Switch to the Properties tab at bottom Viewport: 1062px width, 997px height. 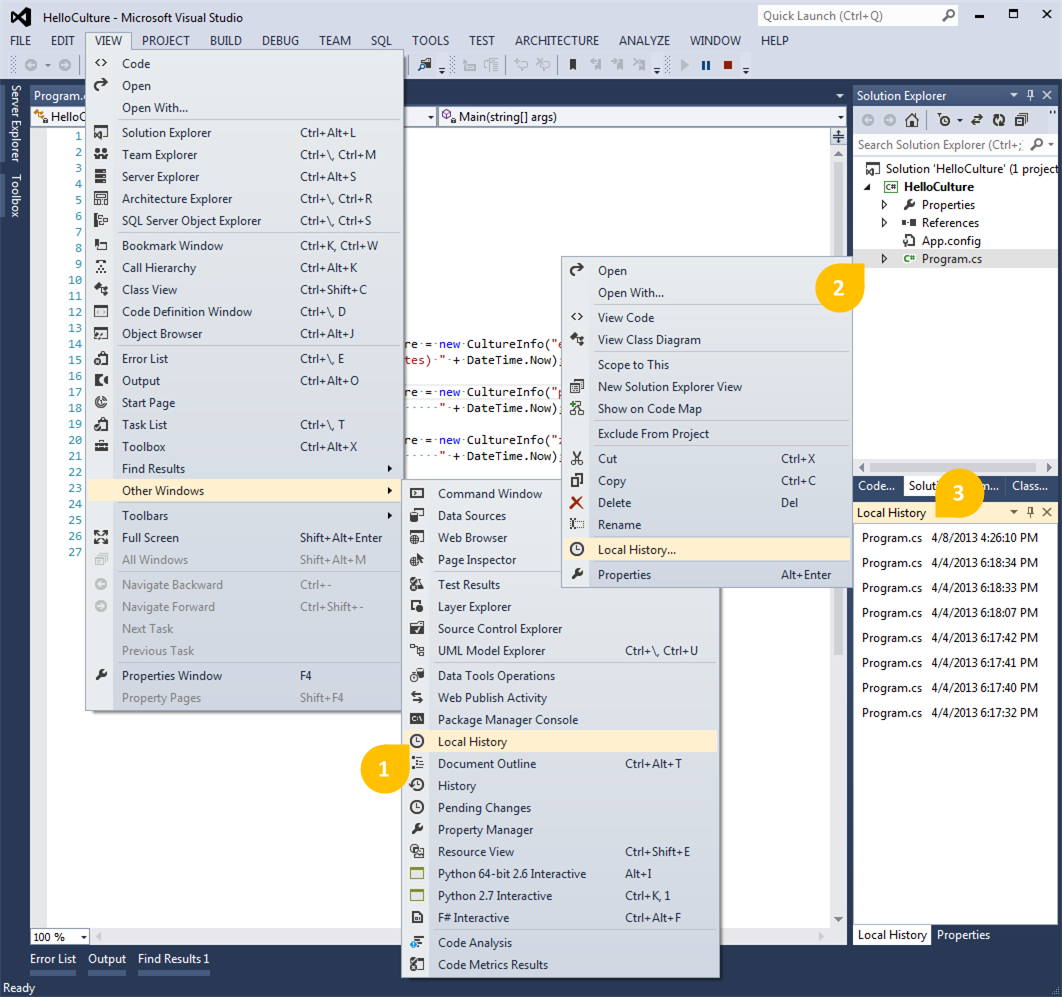point(962,935)
